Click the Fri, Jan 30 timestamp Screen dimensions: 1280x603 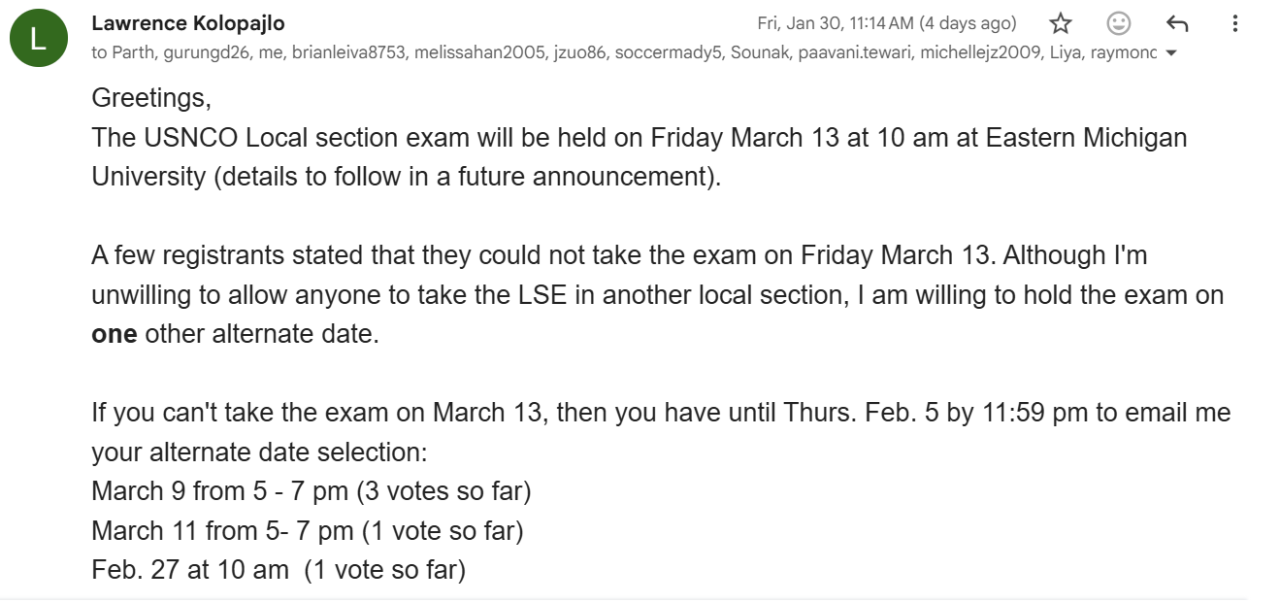(x=886, y=23)
